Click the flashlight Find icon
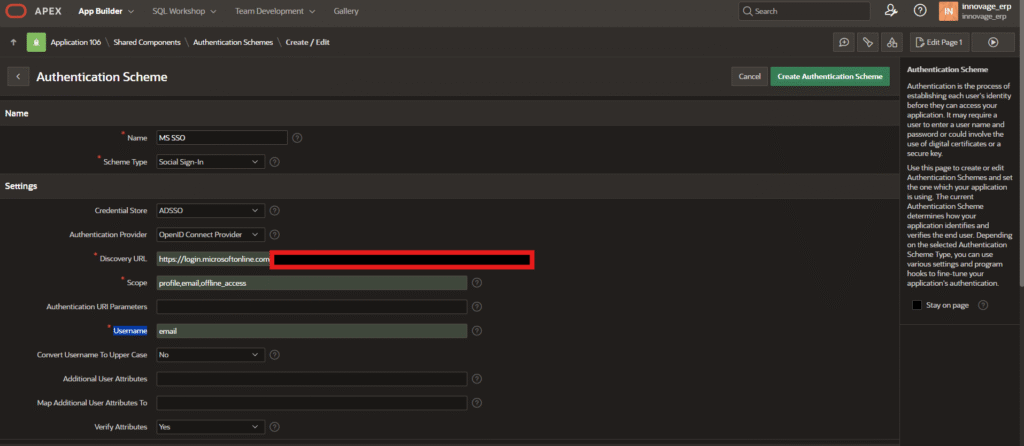The height and width of the screenshot is (446, 1024). coord(867,42)
